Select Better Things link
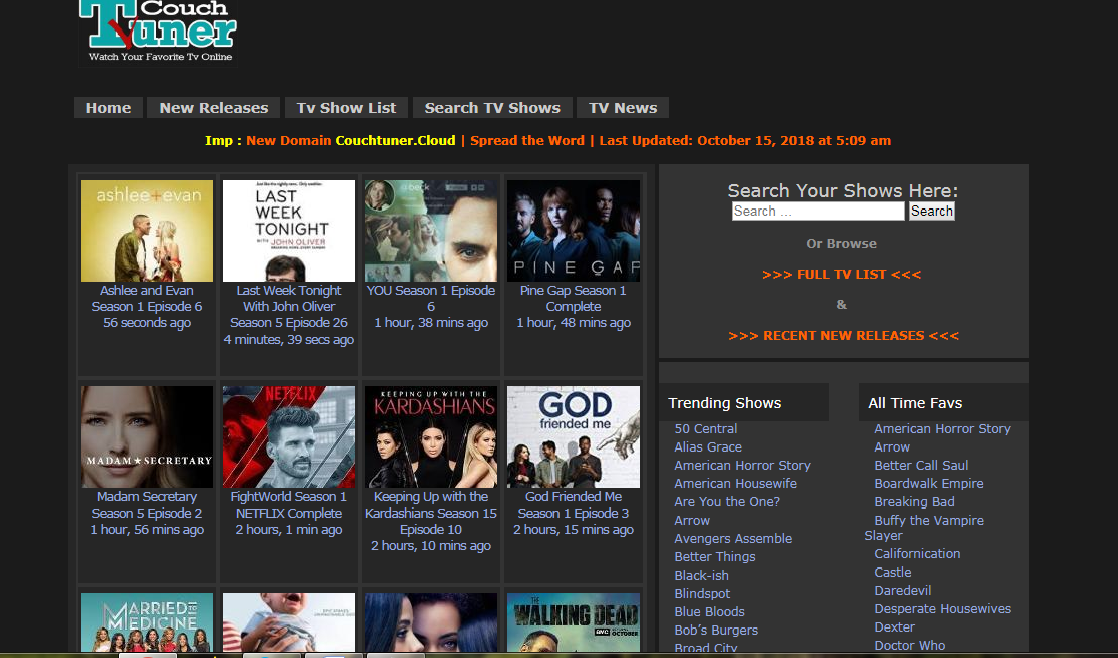The width and height of the screenshot is (1118, 658). click(x=714, y=556)
